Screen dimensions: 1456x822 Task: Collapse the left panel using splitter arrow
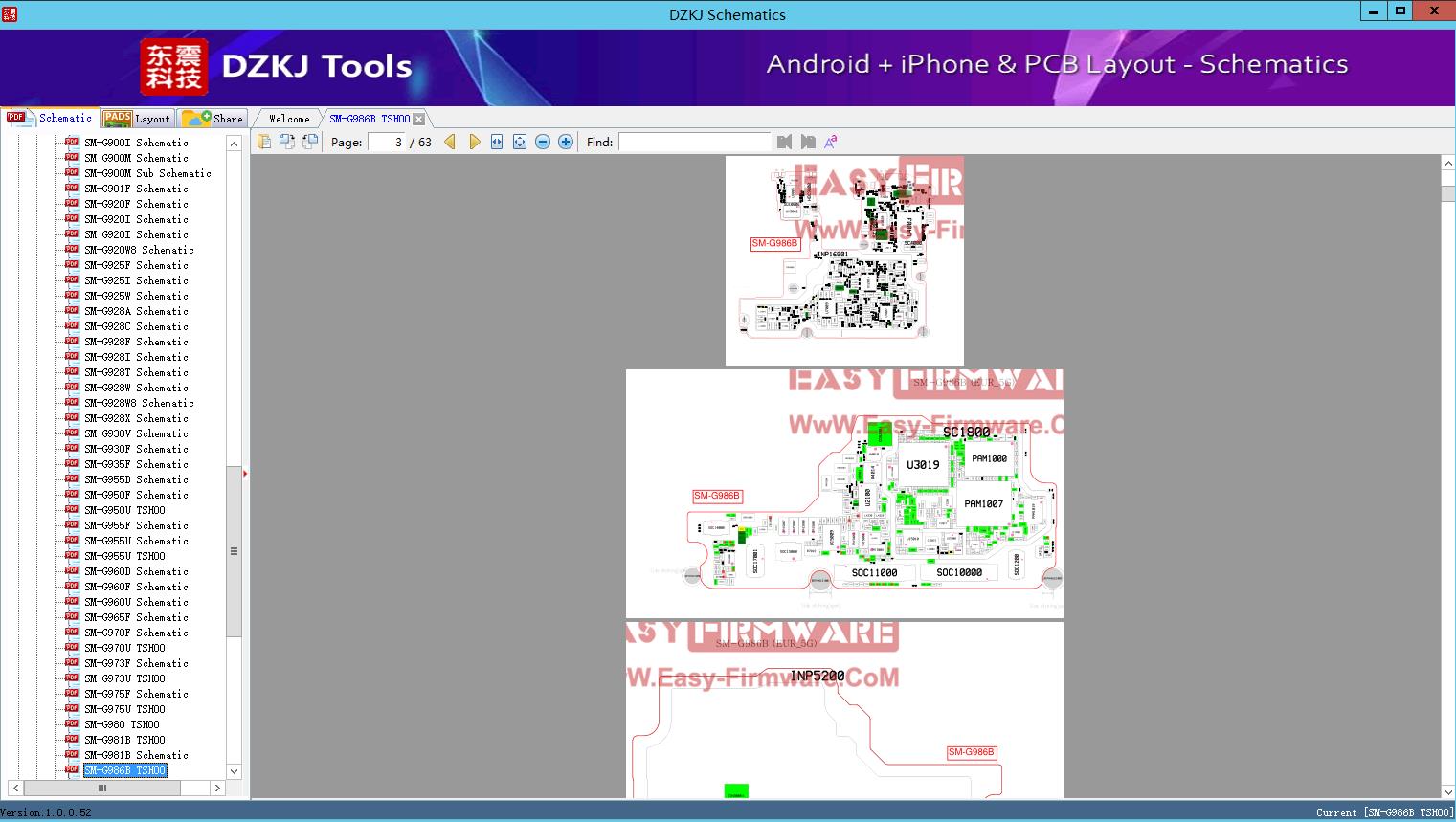coord(245,474)
